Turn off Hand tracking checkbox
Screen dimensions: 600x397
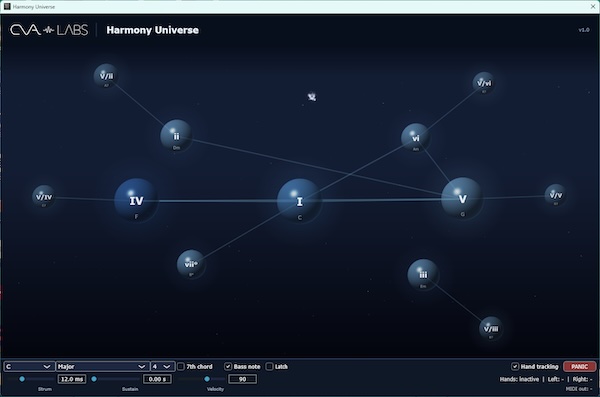pyautogui.click(x=515, y=366)
